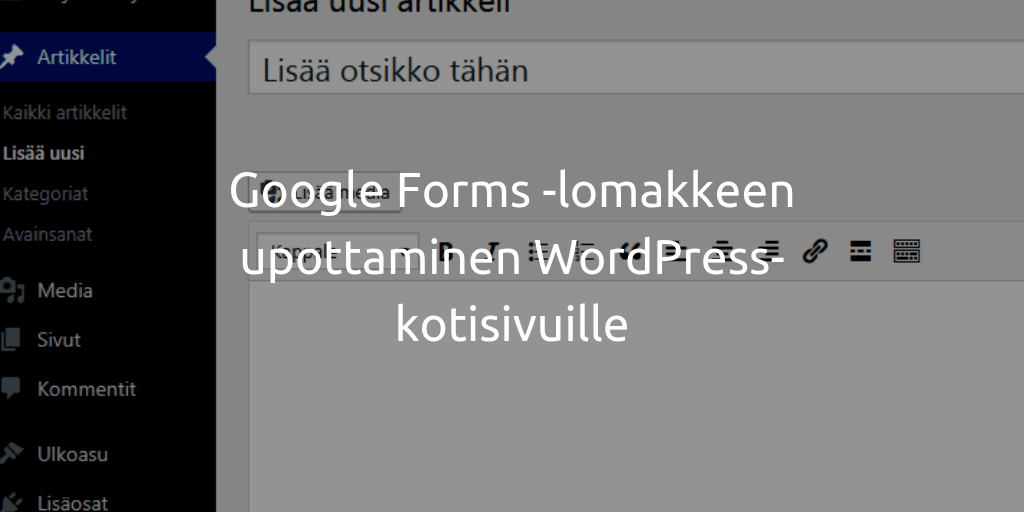
Task: Insert a numbered list
Action: tap(585, 251)
